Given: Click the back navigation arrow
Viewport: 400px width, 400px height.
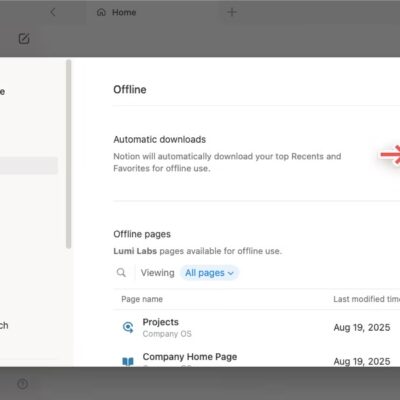Looking at the screenshot, I should 53,12.
